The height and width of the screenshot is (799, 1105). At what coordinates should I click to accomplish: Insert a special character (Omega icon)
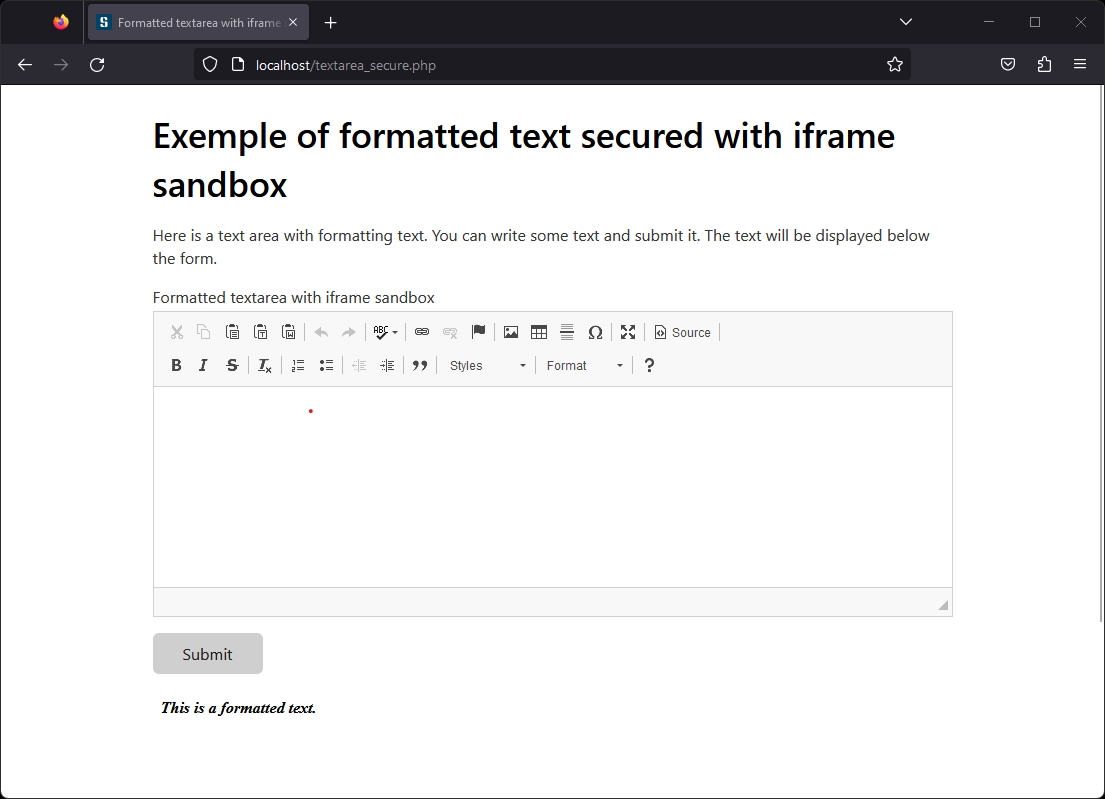pos(595,333)
